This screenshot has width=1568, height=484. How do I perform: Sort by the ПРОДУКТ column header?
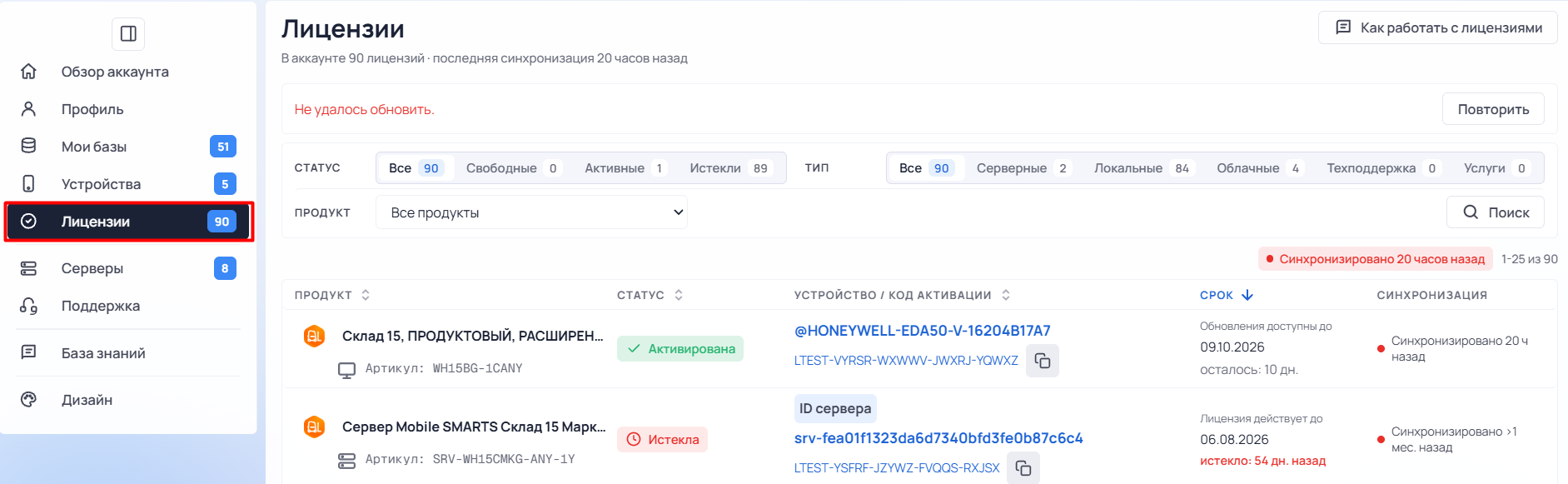[332, 295]
